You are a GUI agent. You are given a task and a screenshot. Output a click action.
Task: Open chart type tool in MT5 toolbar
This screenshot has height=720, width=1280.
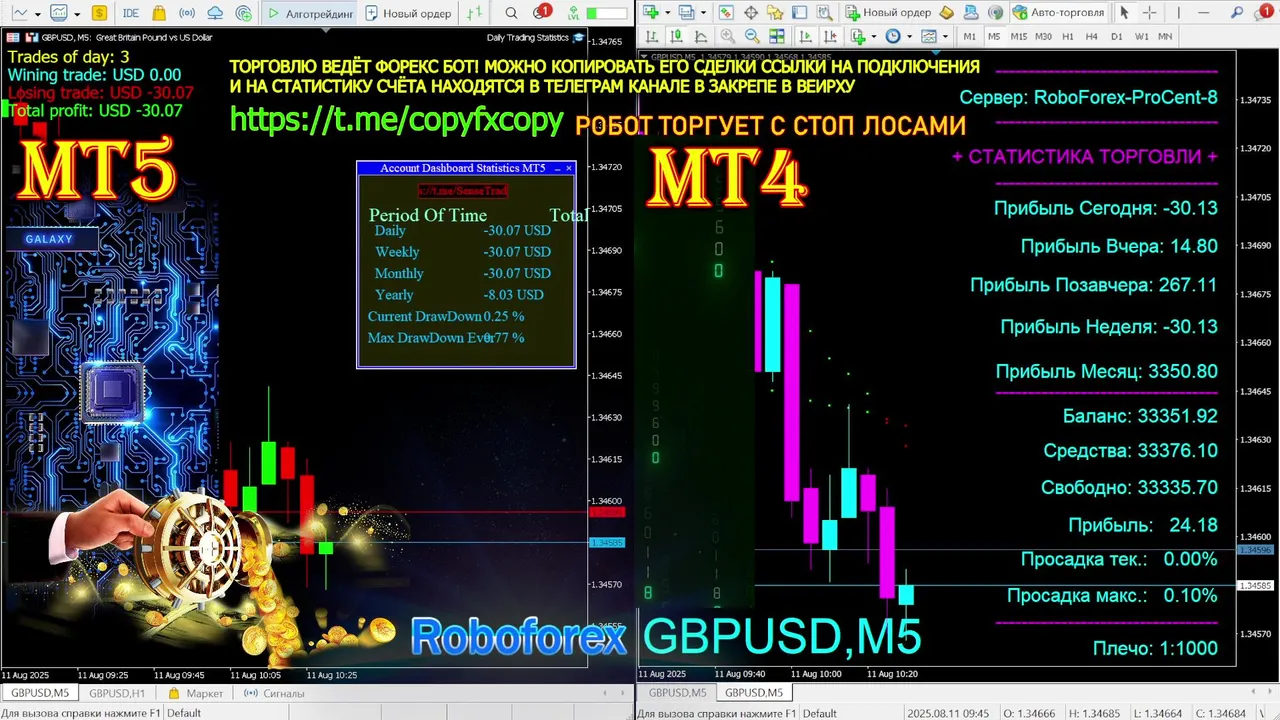click(x=20, y=13)
